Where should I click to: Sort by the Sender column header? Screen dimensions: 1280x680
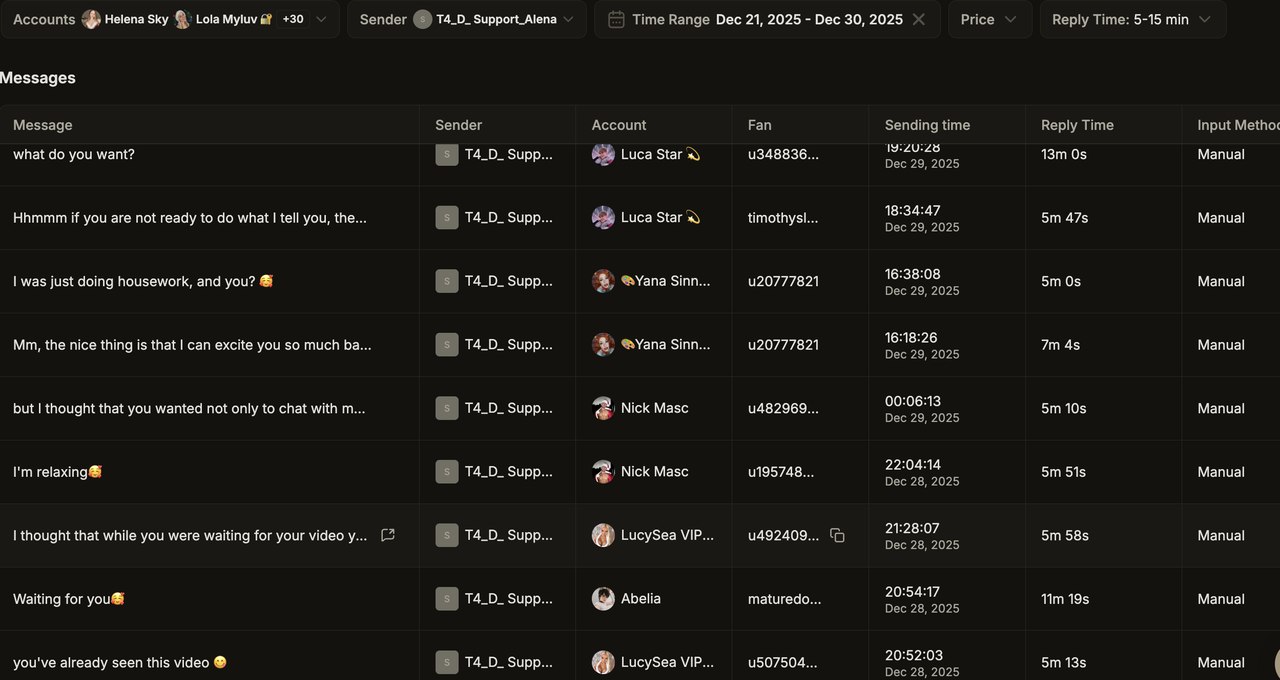459,125
